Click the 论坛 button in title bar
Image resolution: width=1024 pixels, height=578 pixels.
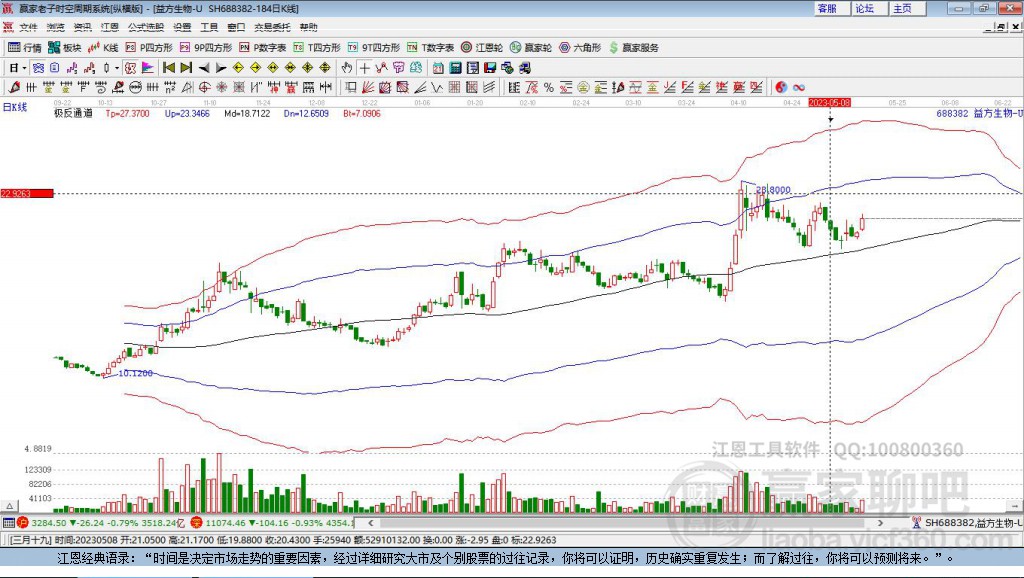point(869,8)
